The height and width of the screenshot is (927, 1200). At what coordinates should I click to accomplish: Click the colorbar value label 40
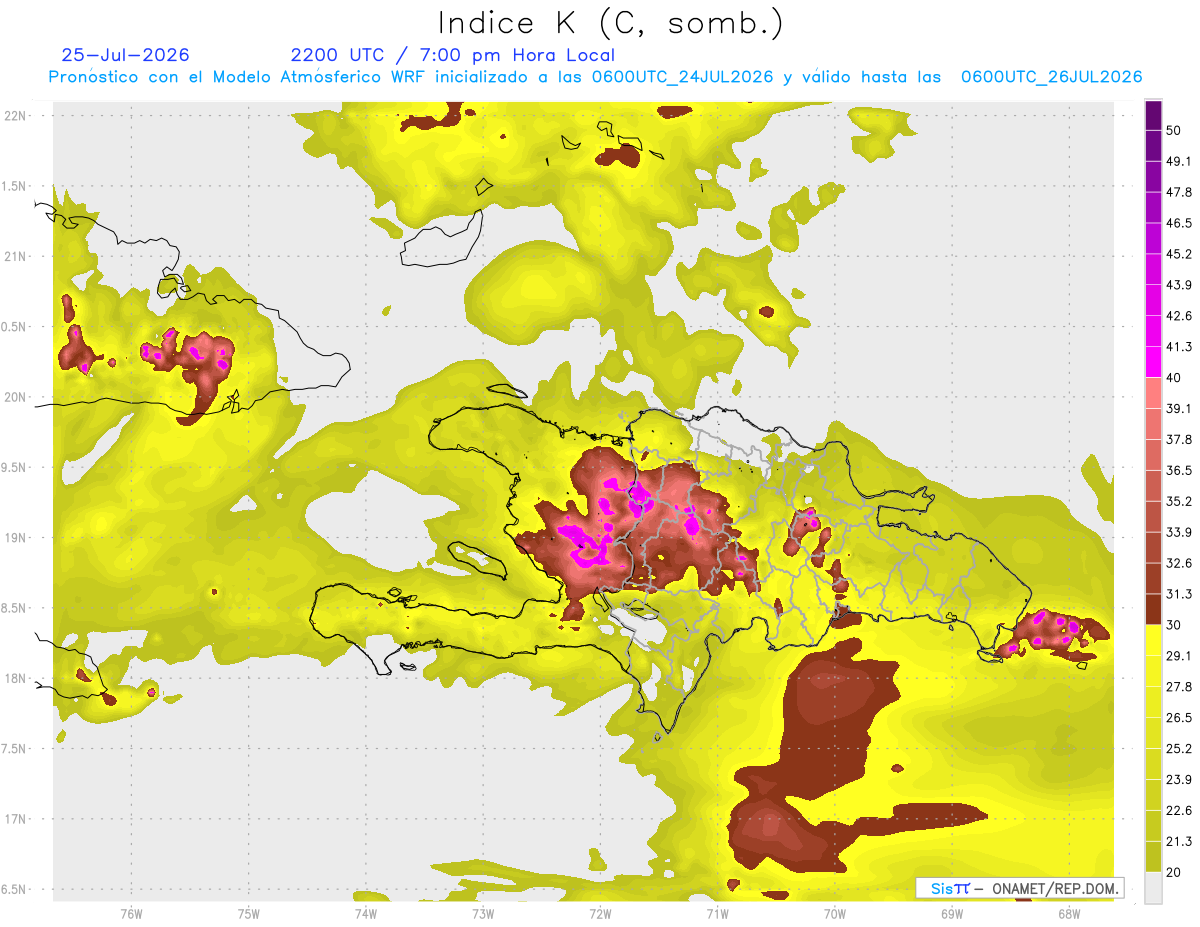[x=1175, y=378]
